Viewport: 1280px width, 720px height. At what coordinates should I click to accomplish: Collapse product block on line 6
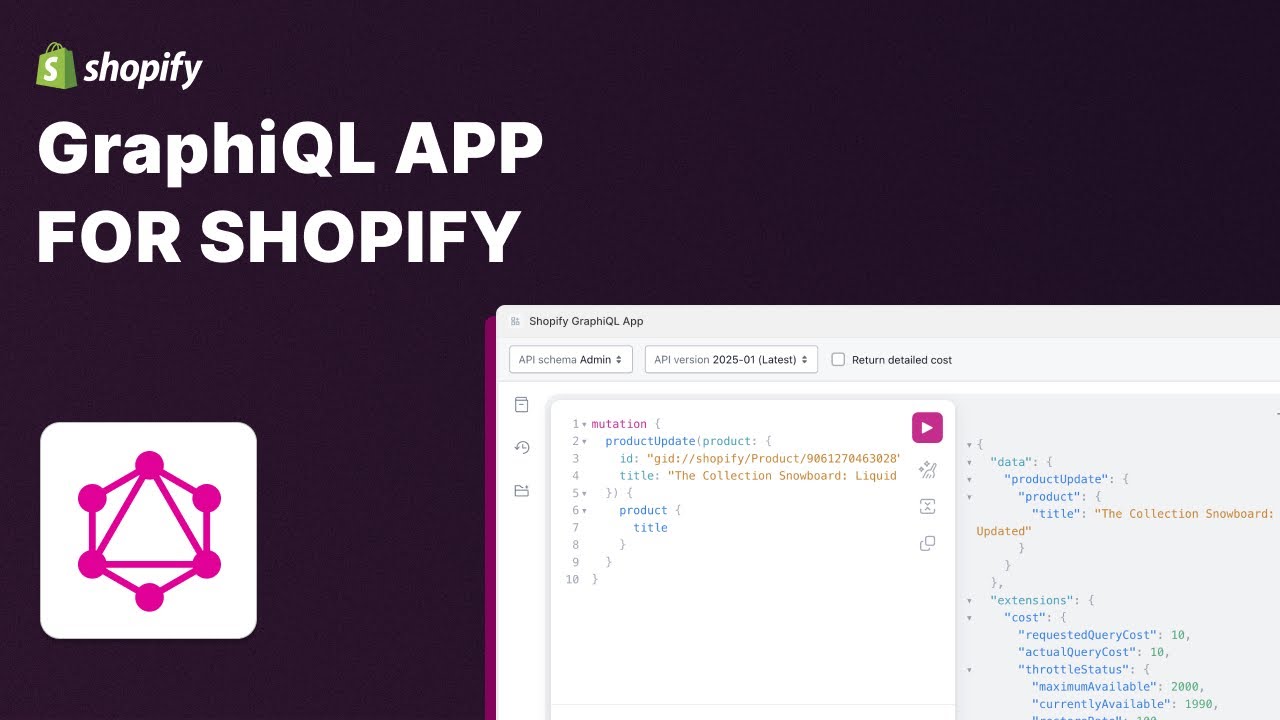(x=585, y=511)
